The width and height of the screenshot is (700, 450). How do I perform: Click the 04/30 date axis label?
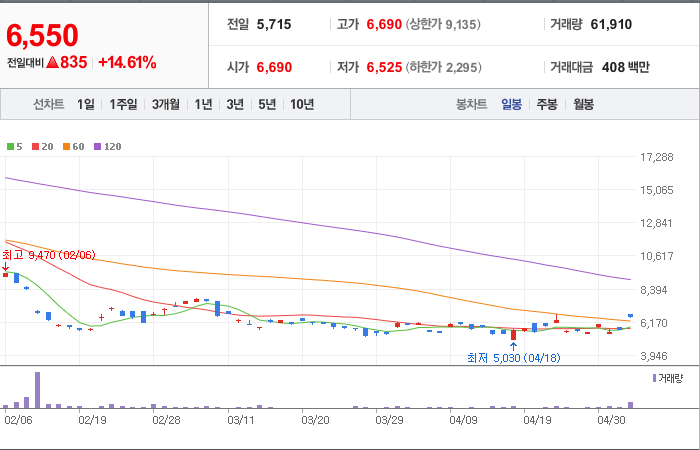(x=612, y=420)
